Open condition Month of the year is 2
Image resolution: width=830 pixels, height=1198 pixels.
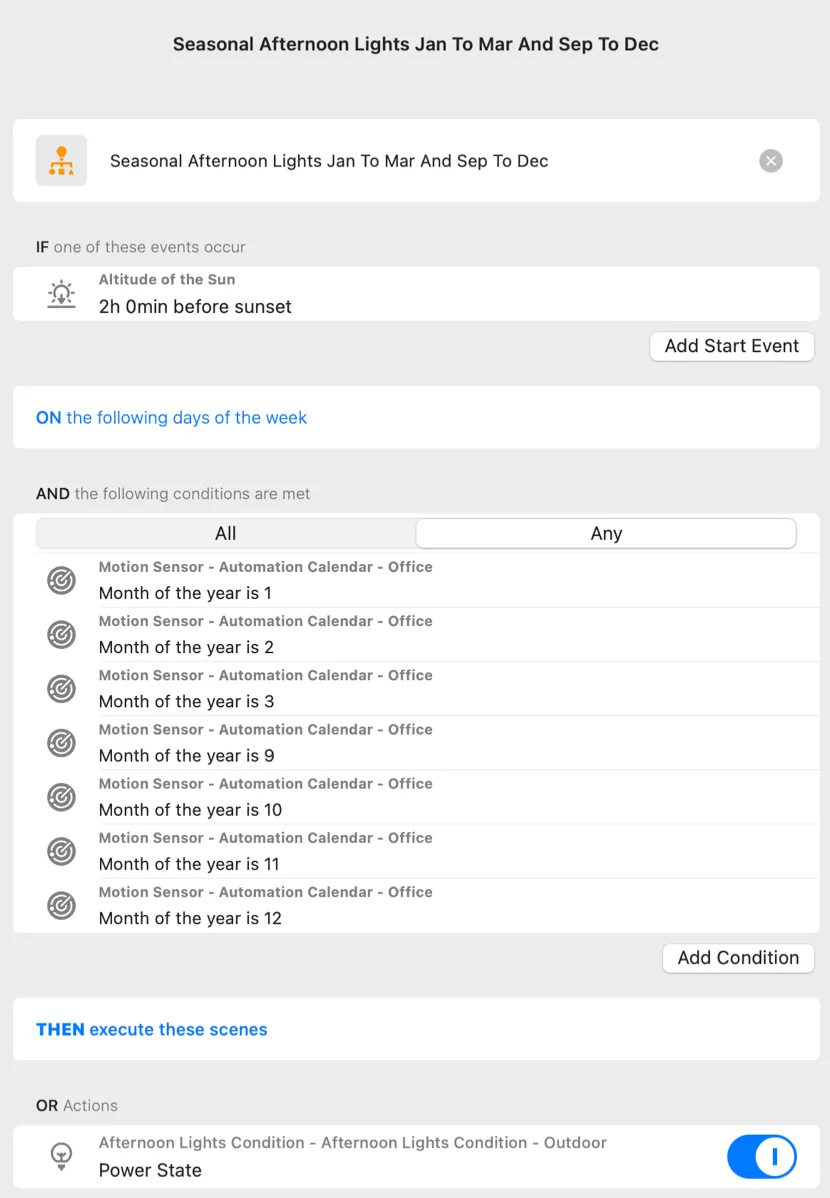tap(416, 634)
